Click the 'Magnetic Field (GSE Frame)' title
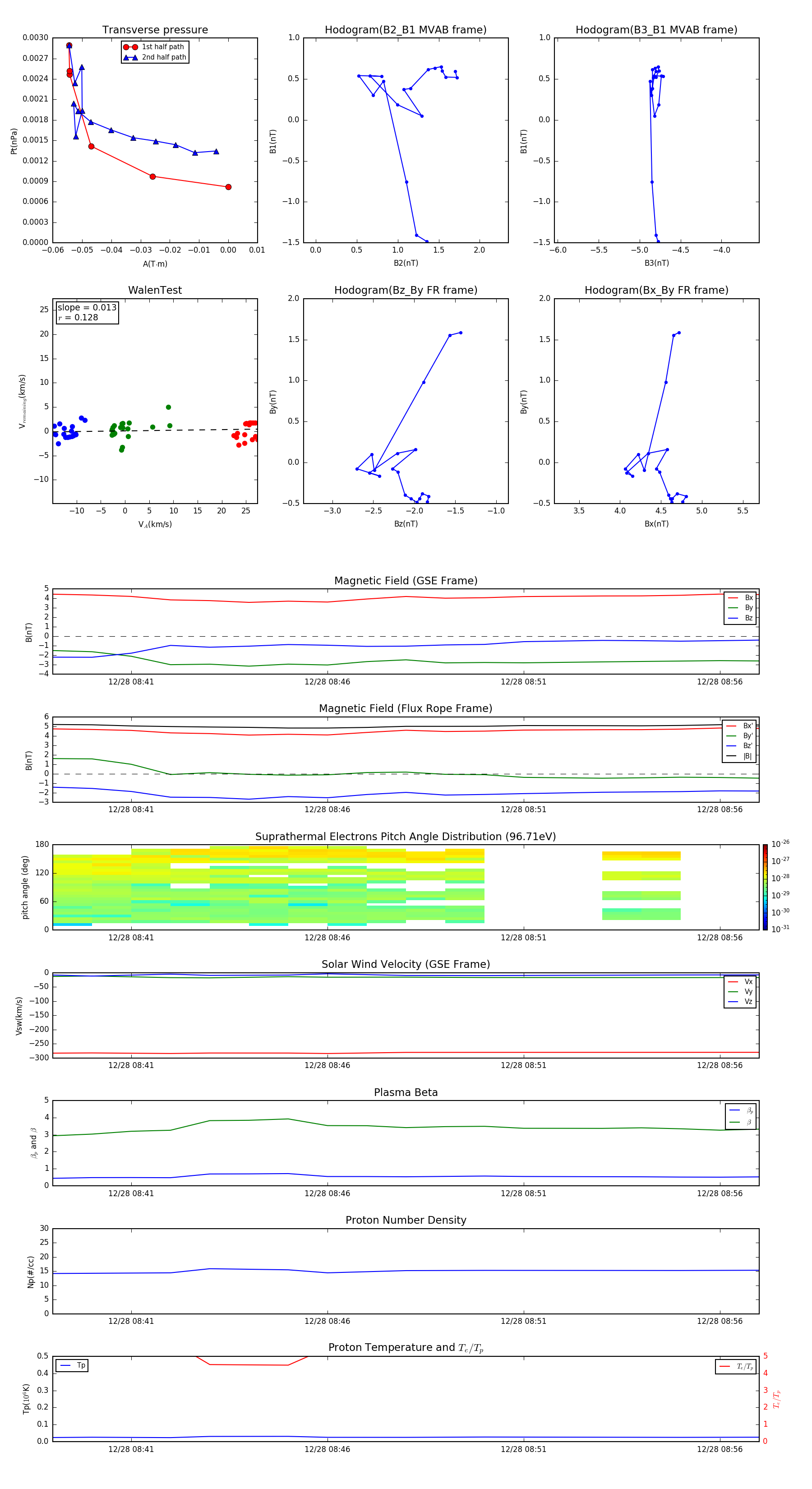The width and height of the screenshot is (812, 1489). [x=406, y=581]
